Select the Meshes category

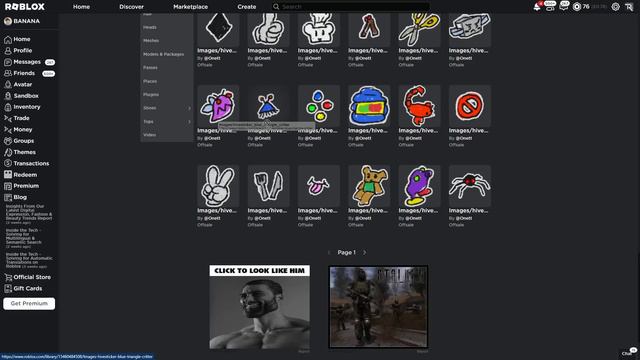(151, 41)
